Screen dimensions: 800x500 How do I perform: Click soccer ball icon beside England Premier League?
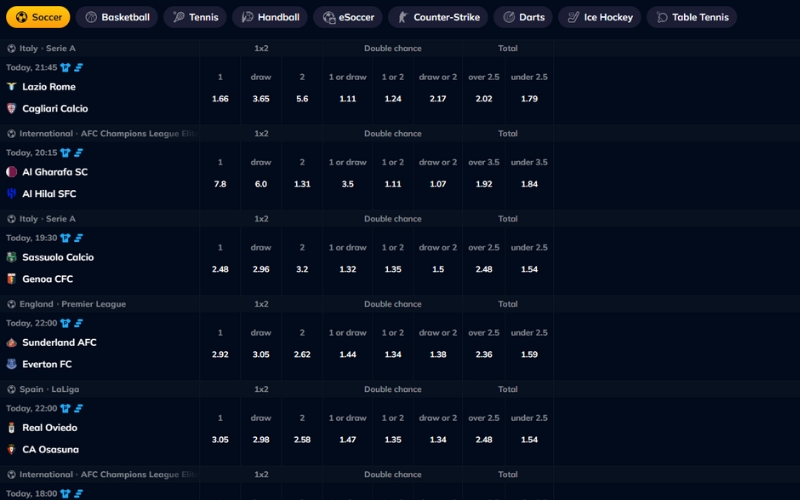tap(11, 304)
